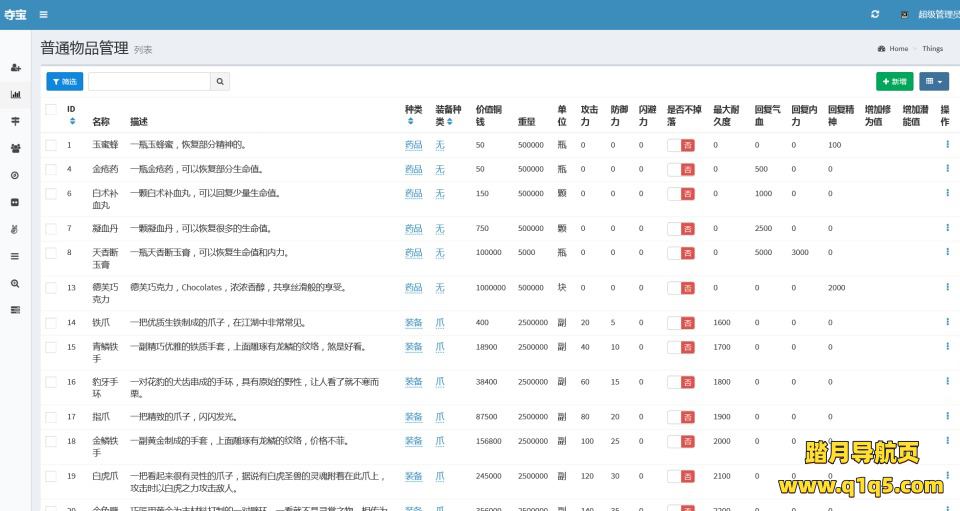This screenshot has height=511, width=960.
Task: Check the select-all header checkbox
Action: (51, 109)
